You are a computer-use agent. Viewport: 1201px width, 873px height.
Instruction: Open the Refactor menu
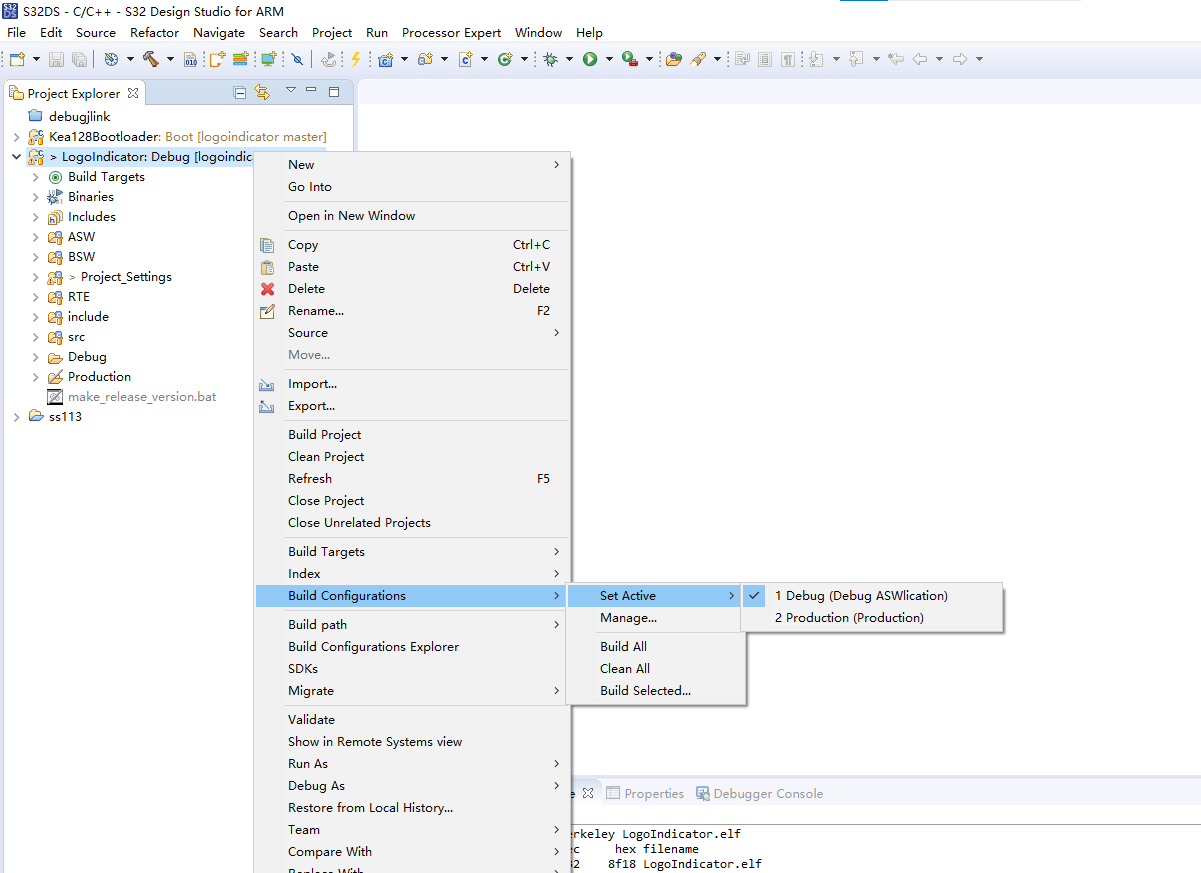point(154,32)
